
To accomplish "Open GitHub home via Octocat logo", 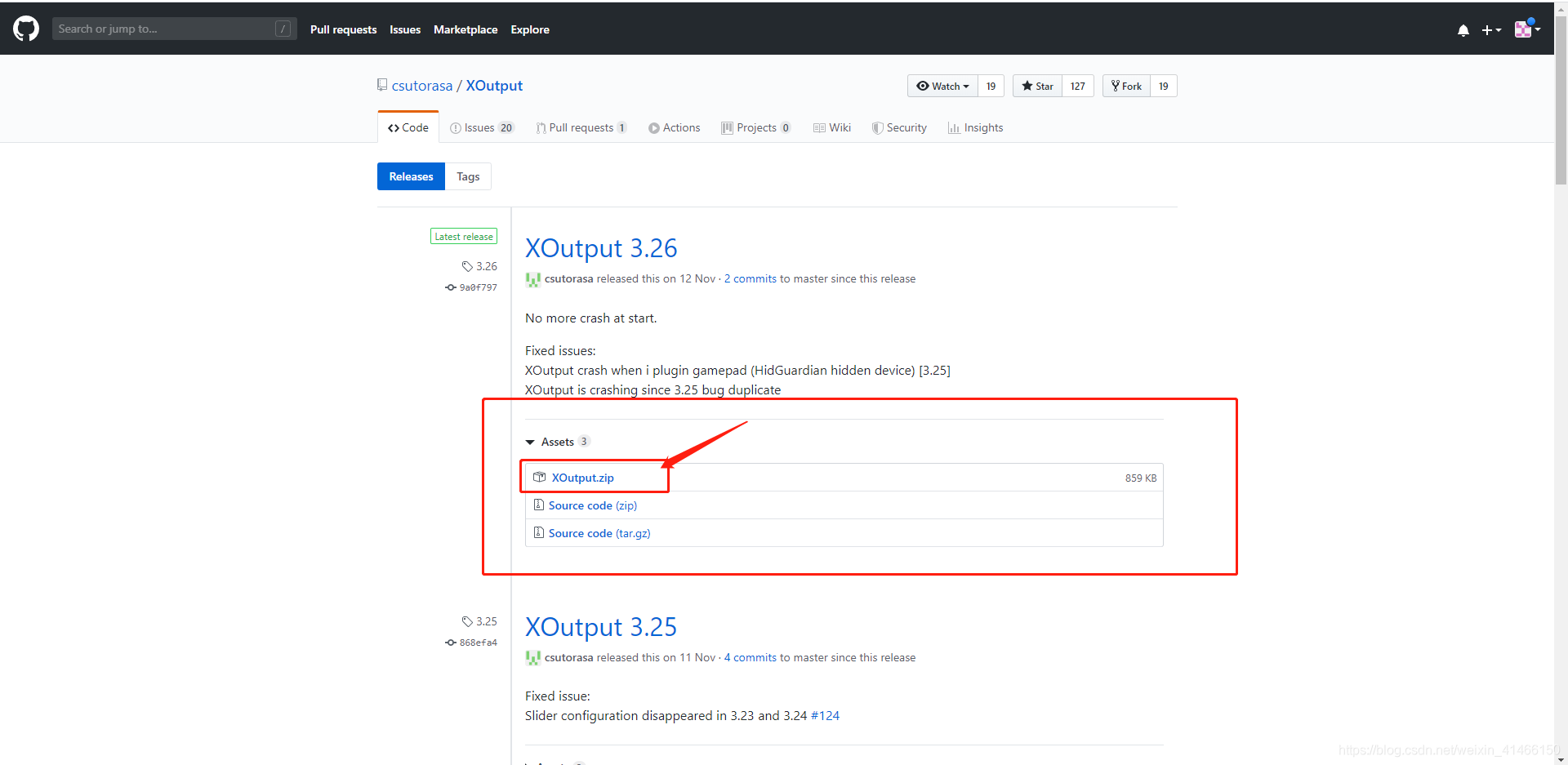I will [26, 29].
